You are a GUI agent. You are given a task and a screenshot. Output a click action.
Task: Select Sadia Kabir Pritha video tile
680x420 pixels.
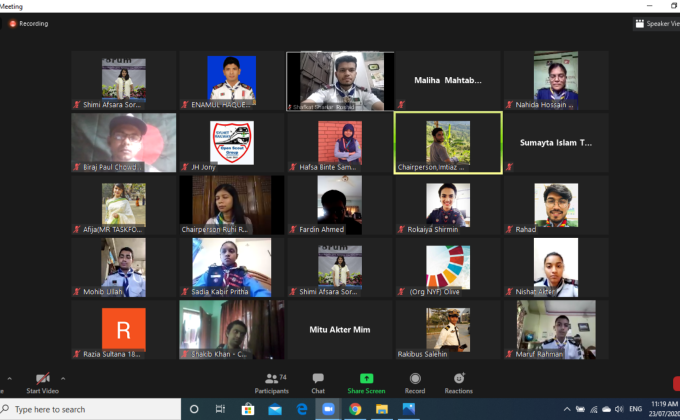[232, 268]
